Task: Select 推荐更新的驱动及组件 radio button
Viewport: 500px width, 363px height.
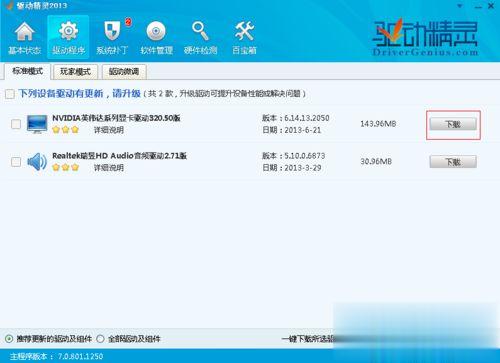Action: click(9, 339)
